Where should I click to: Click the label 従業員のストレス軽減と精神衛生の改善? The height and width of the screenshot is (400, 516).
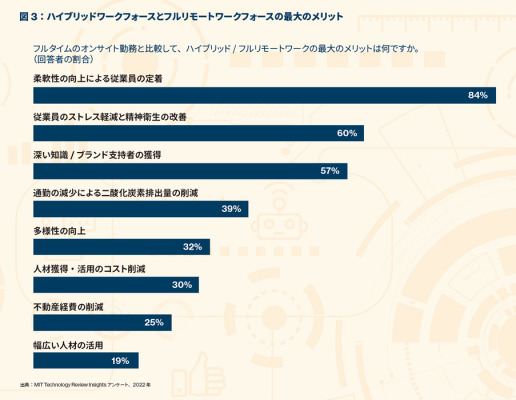[110, 117]
